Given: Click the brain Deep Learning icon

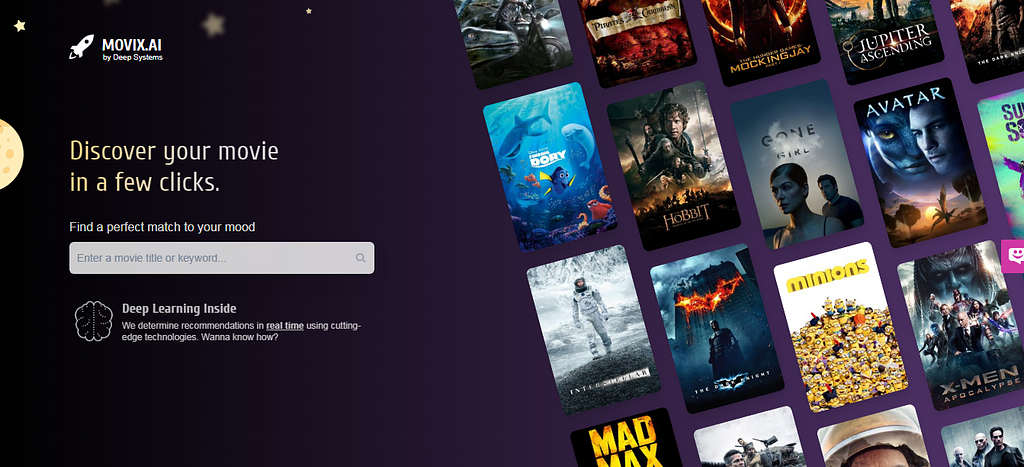Looking at the screenshot, I should [93, 321].
